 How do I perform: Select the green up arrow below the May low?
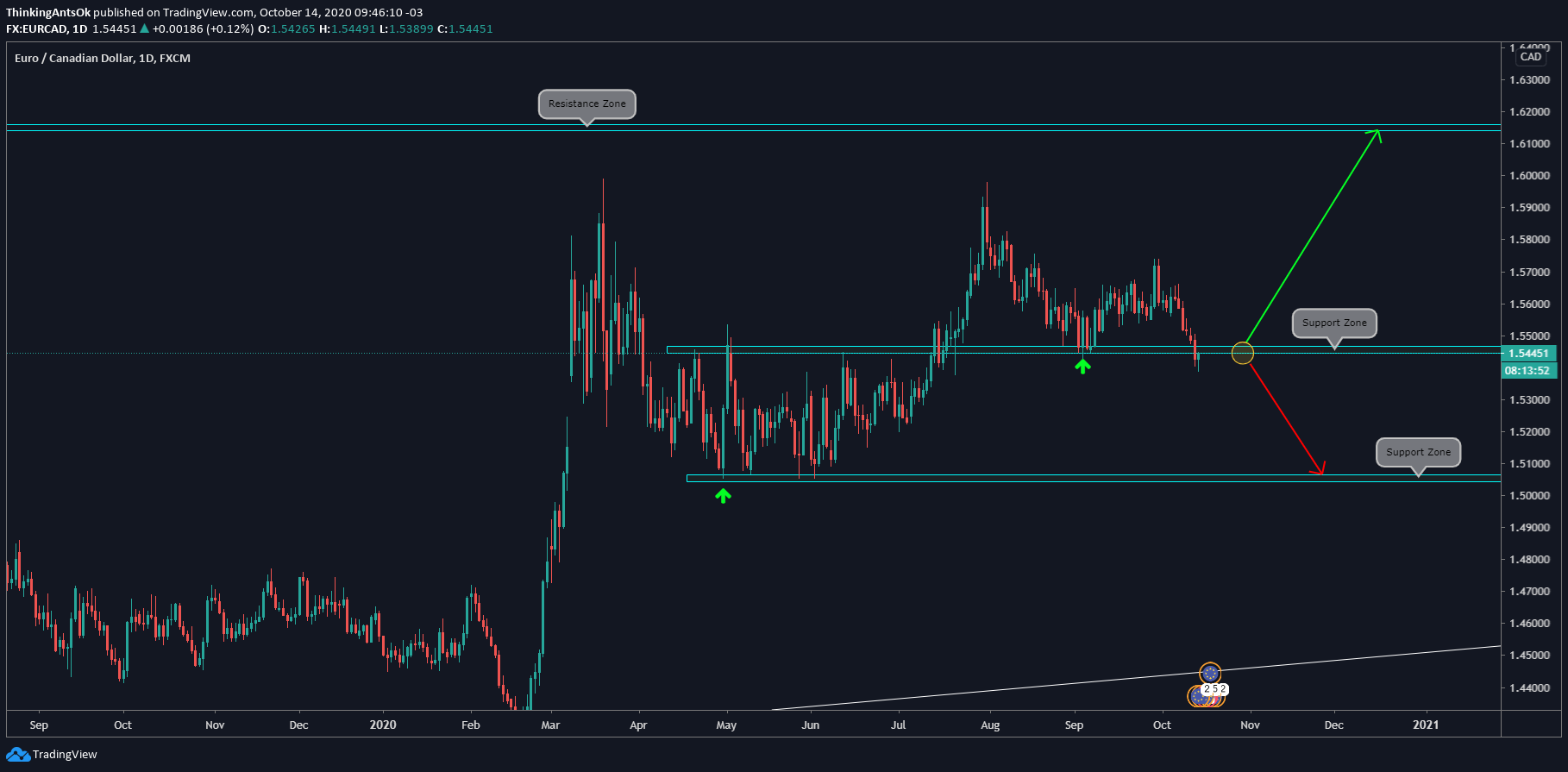coord(723,495)
